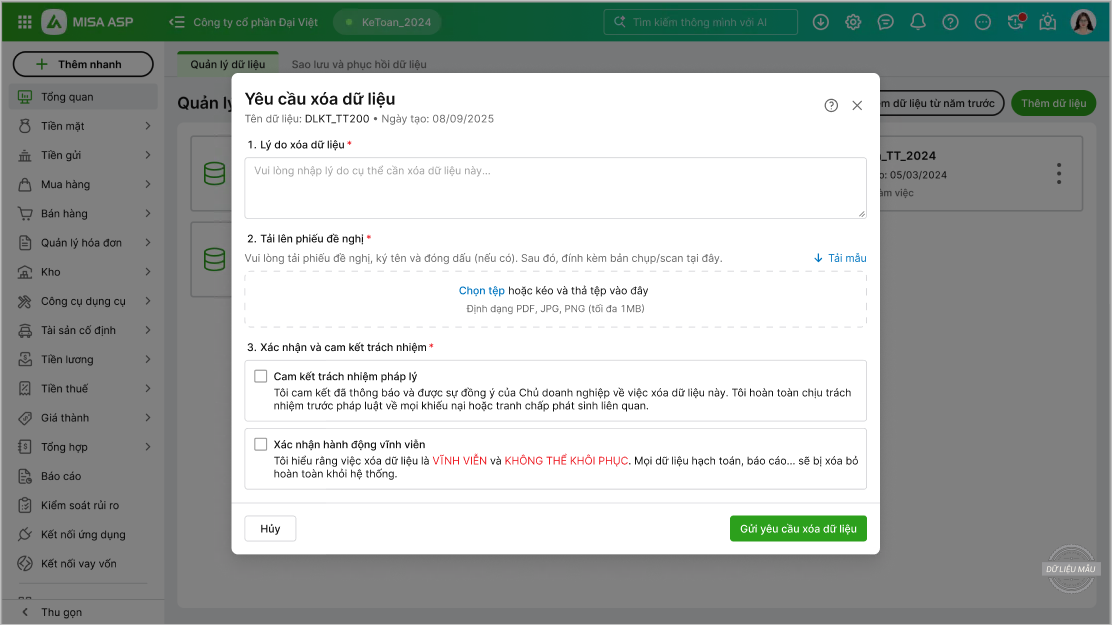Click the user avatar profile picture
Screen dimensions: 1112x625
[x=1083, y=22]
